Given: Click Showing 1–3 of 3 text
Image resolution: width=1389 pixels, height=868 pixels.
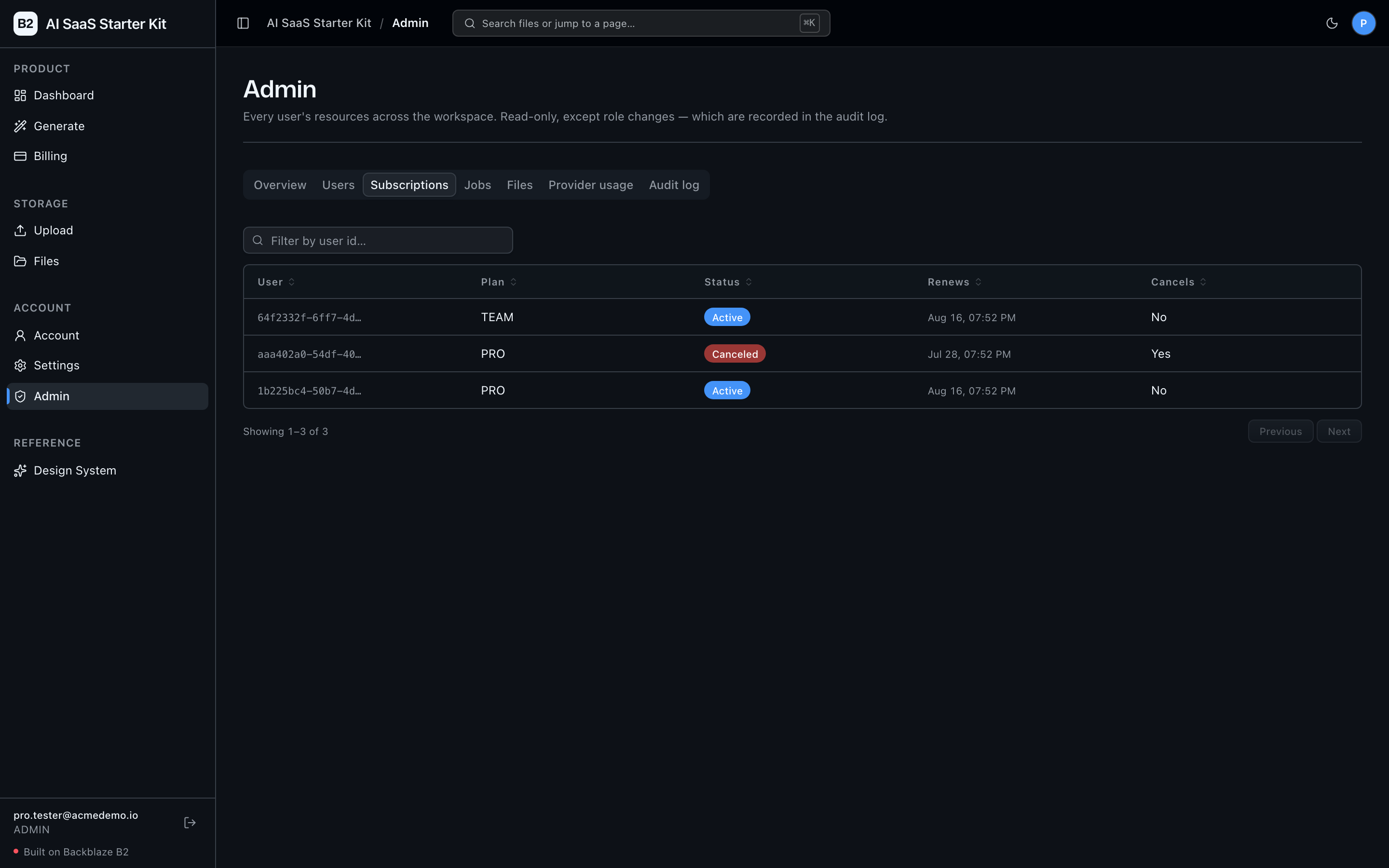Looking at the screenshot, I should click(285, 431).
